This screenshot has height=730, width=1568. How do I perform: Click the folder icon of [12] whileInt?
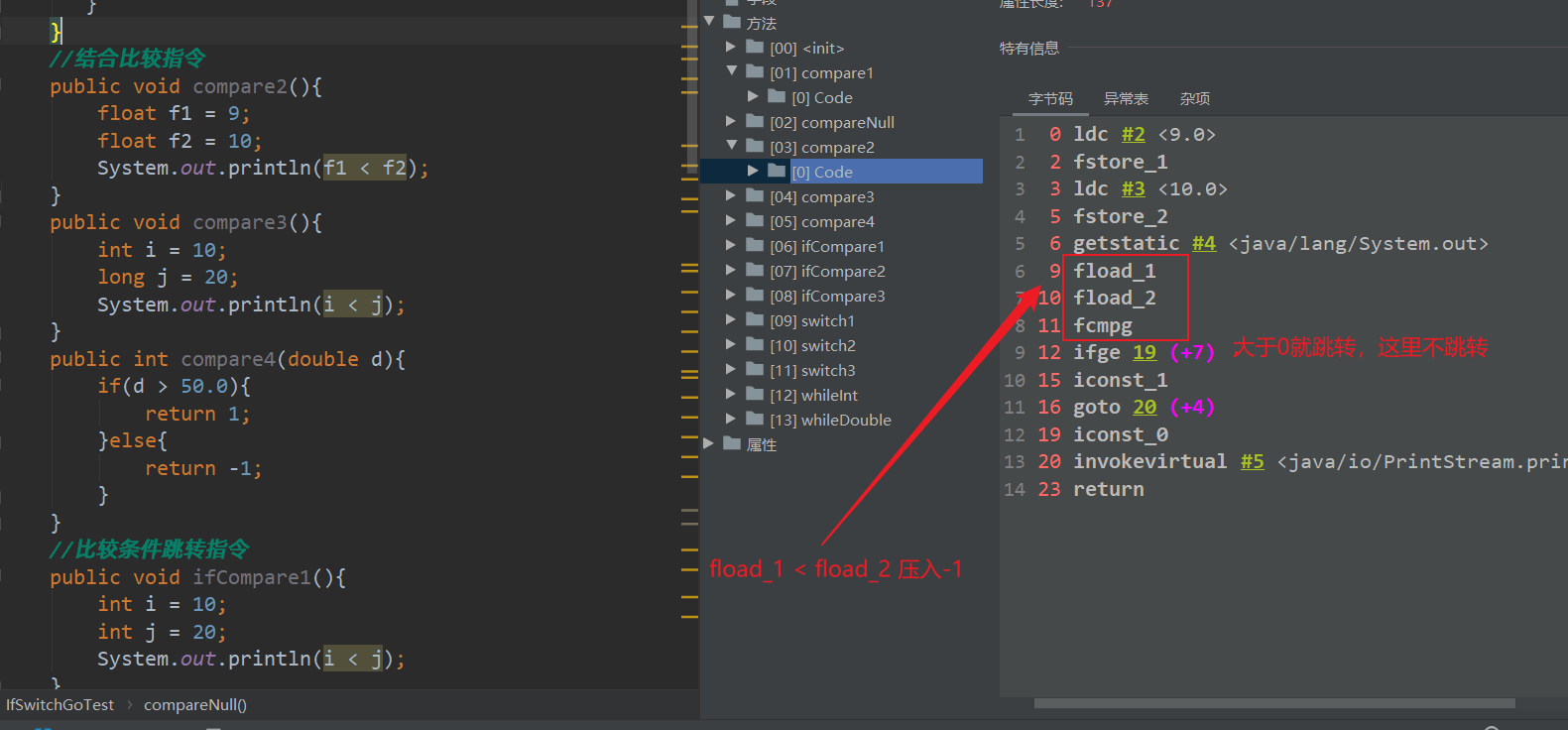point(755,394)
